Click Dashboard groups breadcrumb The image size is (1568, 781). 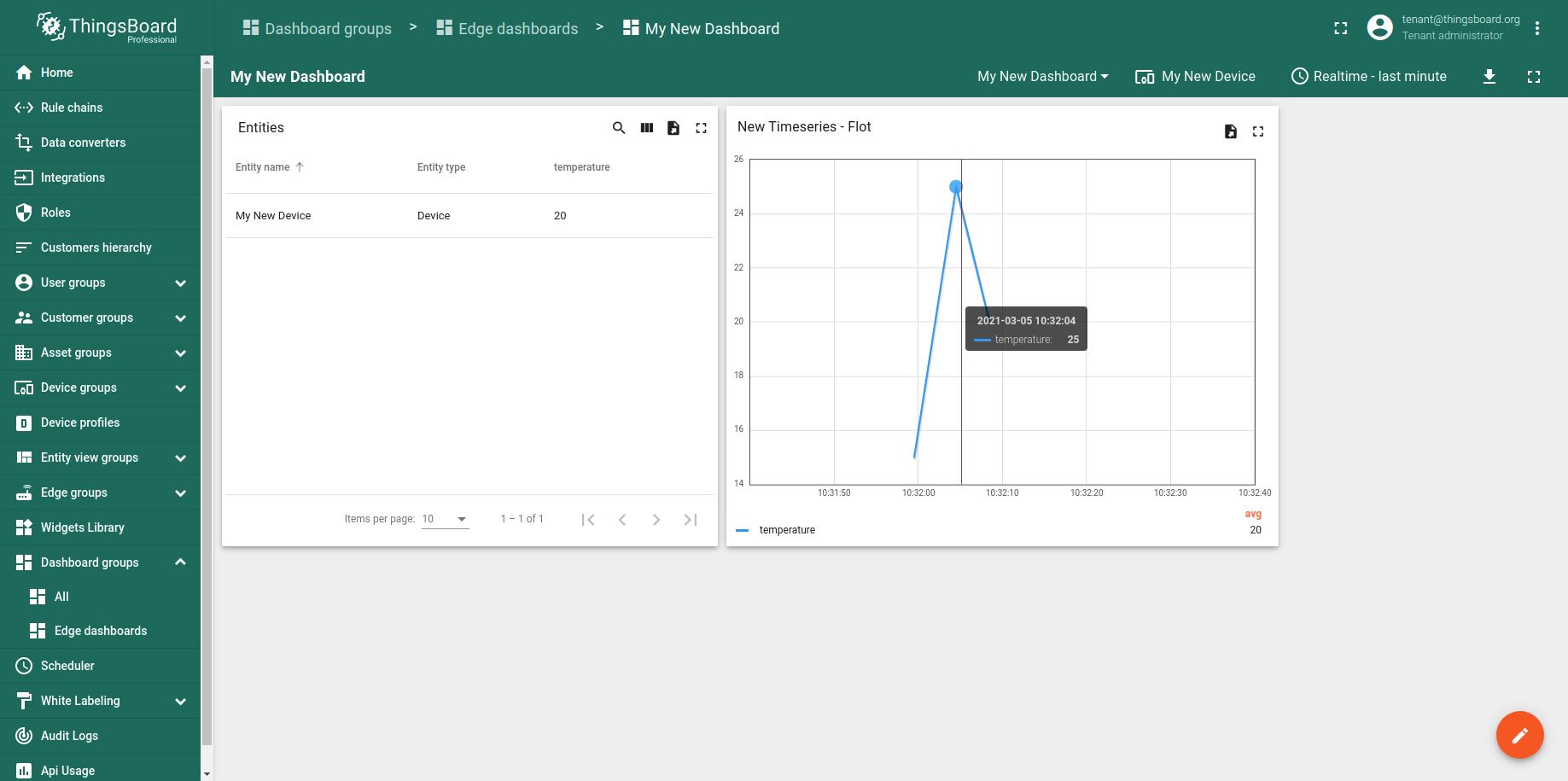317,28
